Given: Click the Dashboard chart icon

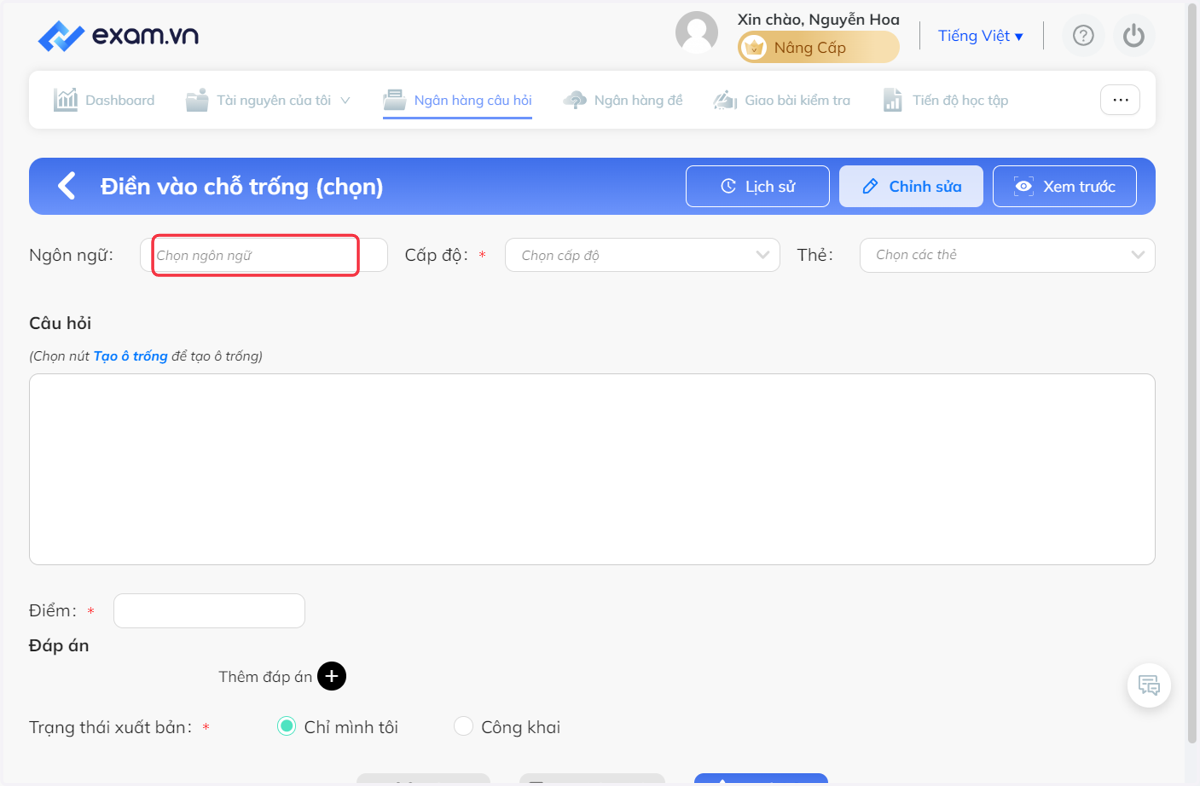Looking at the screenshot, I should (66, 100).
